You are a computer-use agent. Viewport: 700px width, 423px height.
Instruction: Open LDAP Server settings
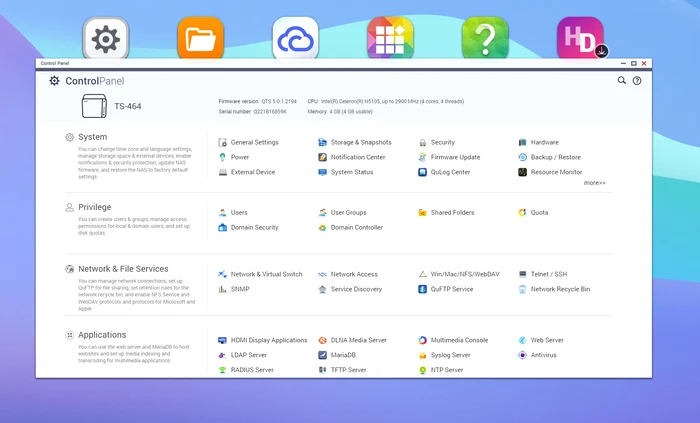click(242, 355)
